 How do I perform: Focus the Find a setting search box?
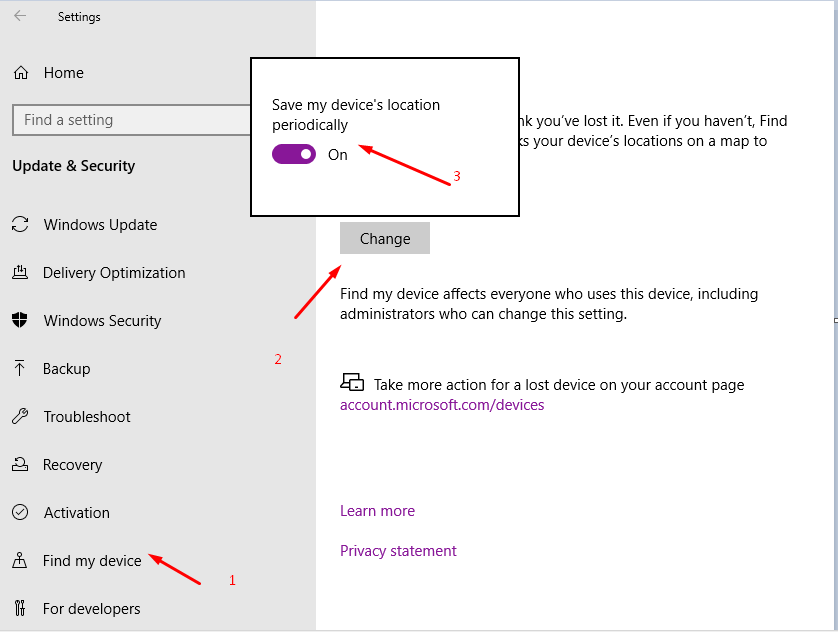click(131, 120)
